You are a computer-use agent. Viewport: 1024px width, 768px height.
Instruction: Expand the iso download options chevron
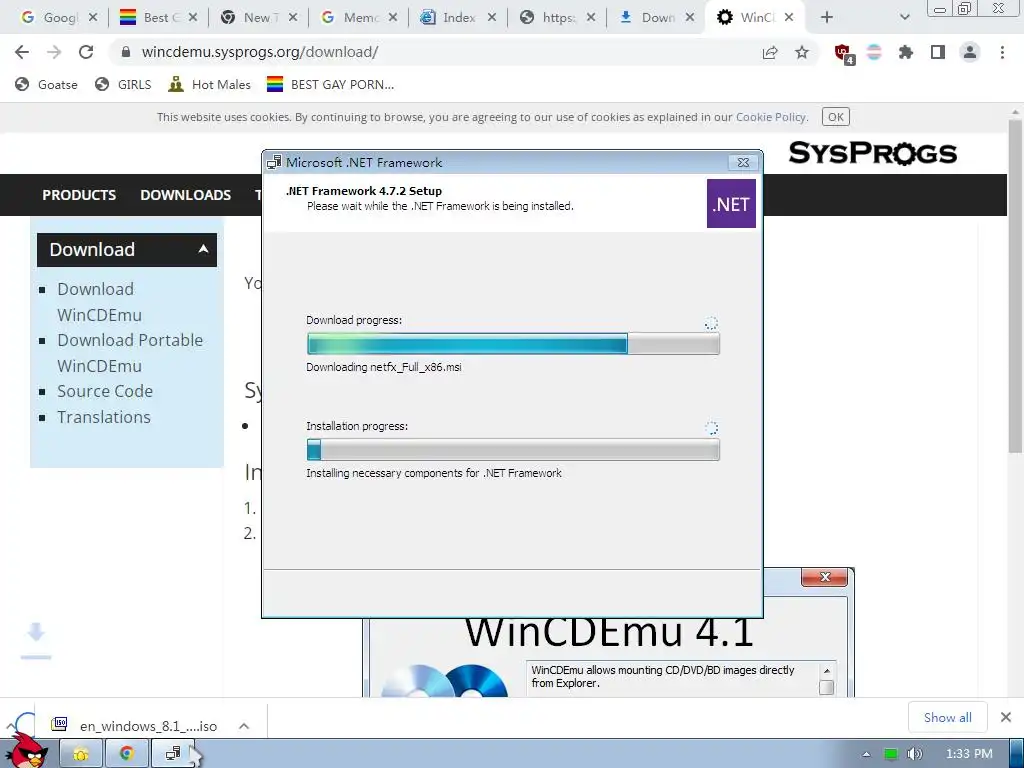(x=244, y=726)
